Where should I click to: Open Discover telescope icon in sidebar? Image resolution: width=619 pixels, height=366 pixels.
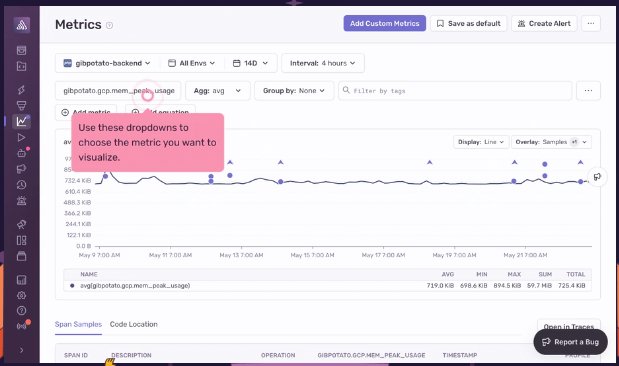tap(21, 224)
